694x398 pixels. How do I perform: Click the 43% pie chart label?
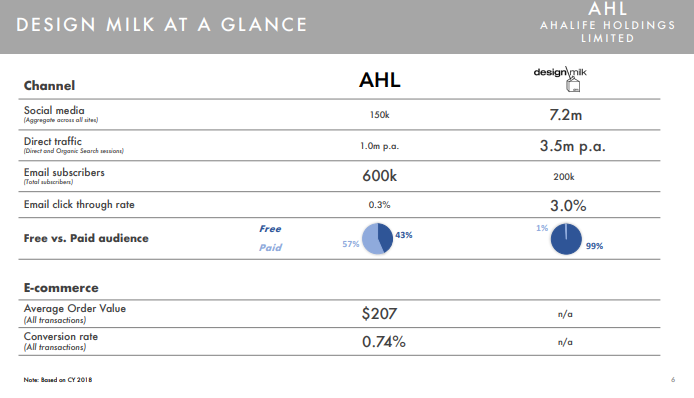[x=404, y=235]
